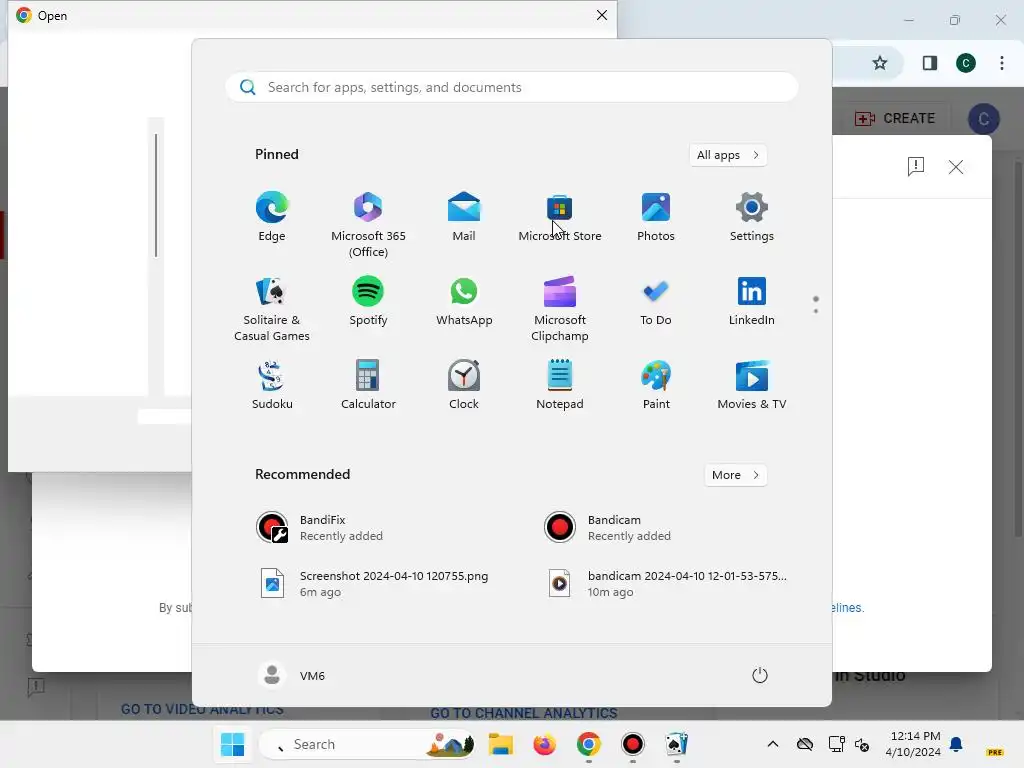Launch LinkedIn pinned app

752,301
